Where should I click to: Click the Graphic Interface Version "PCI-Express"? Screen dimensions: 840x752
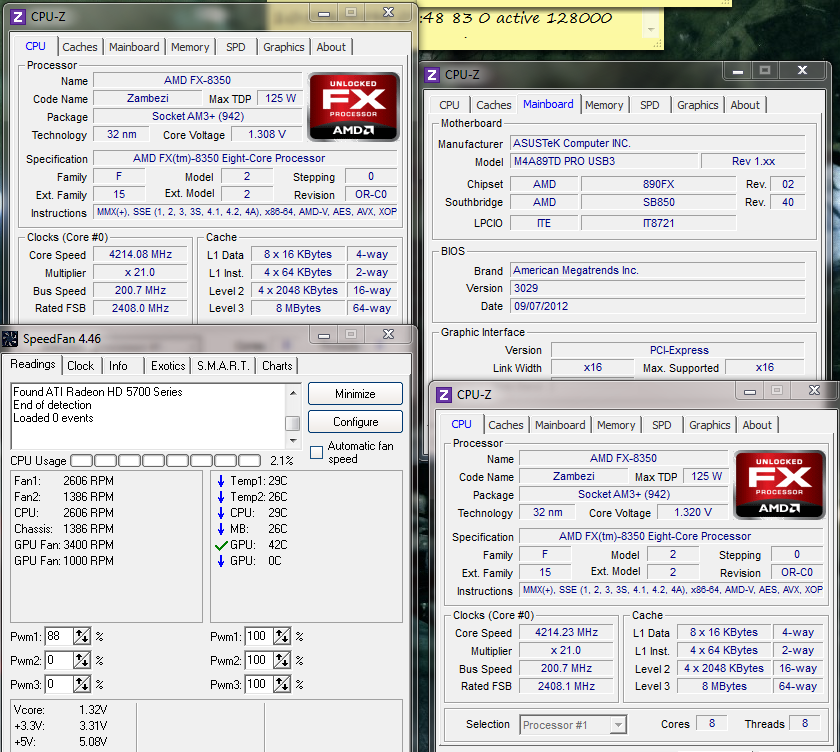click(678, 350)
